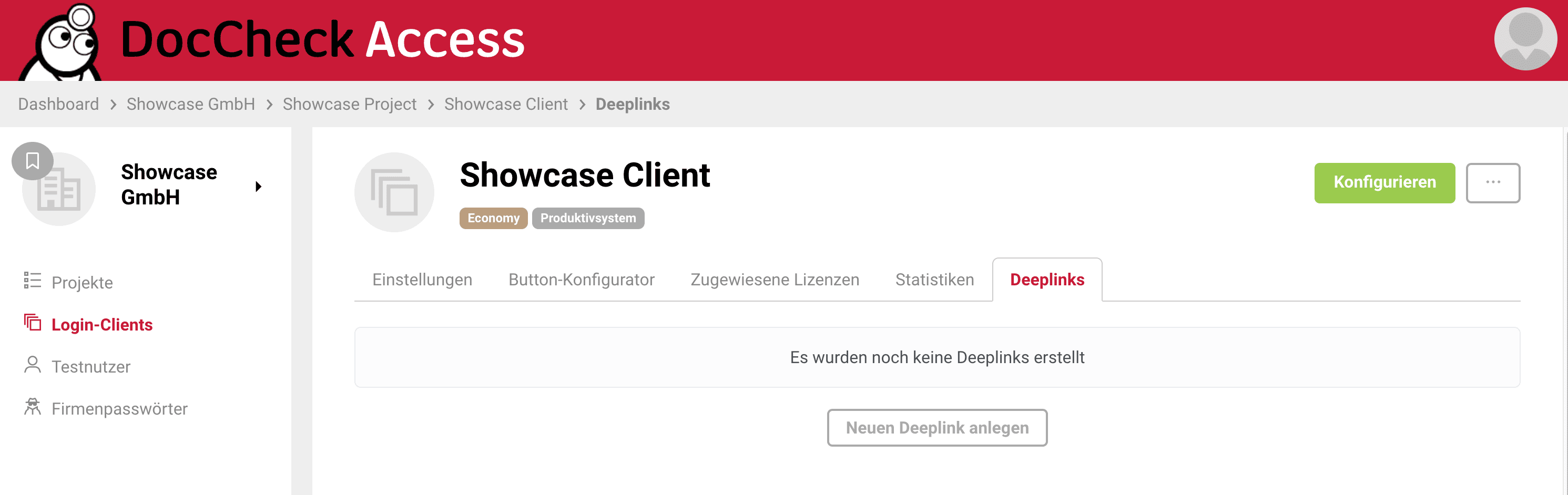Open Firmenpasswörter in the sidebar
Screen dimensions: 1568x495
point(119,408)
